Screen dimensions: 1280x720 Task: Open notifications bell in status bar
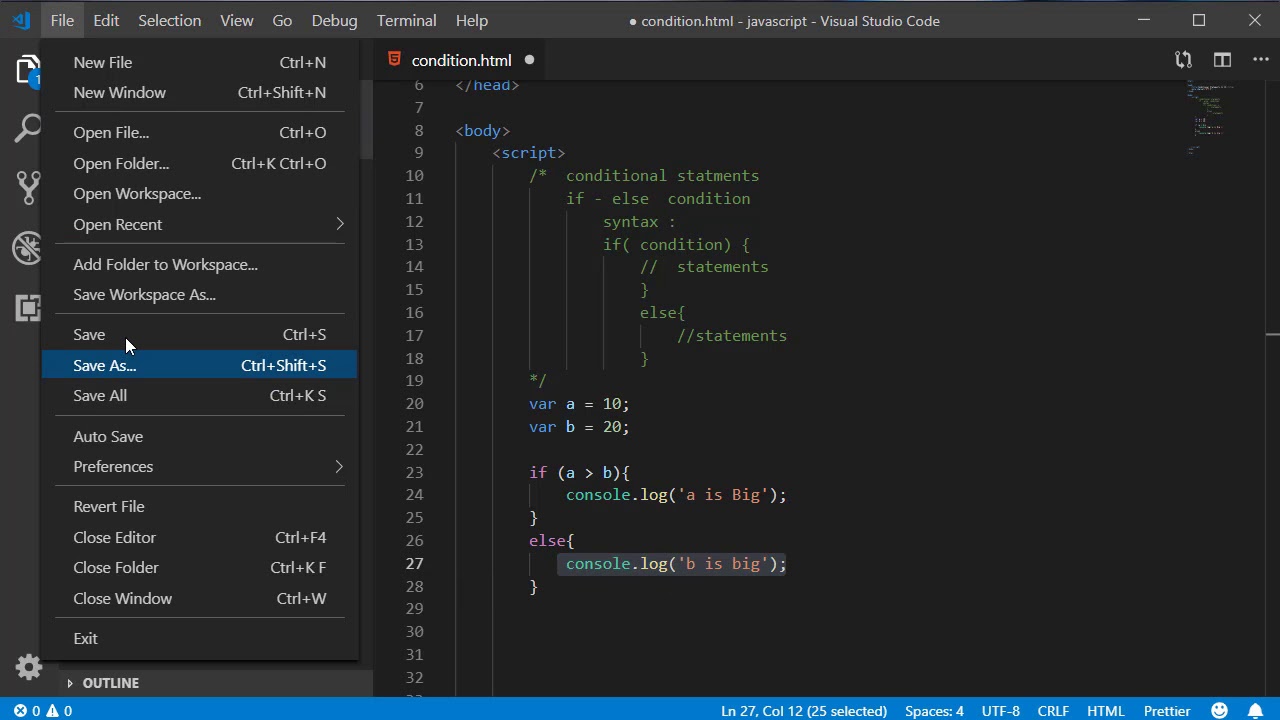(x=1256, y=711)
